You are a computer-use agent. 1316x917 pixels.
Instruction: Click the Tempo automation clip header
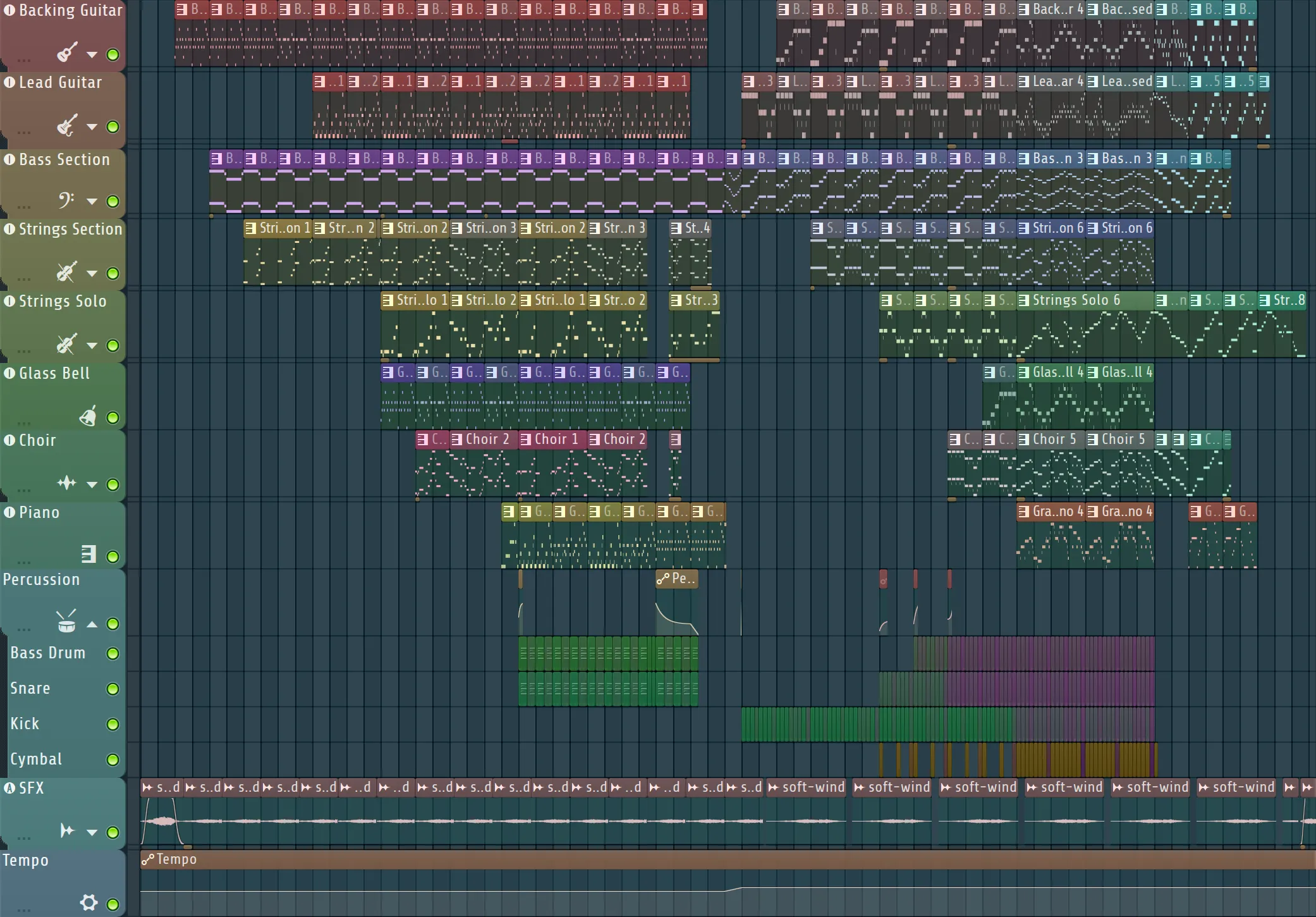(x=177, y=859)
